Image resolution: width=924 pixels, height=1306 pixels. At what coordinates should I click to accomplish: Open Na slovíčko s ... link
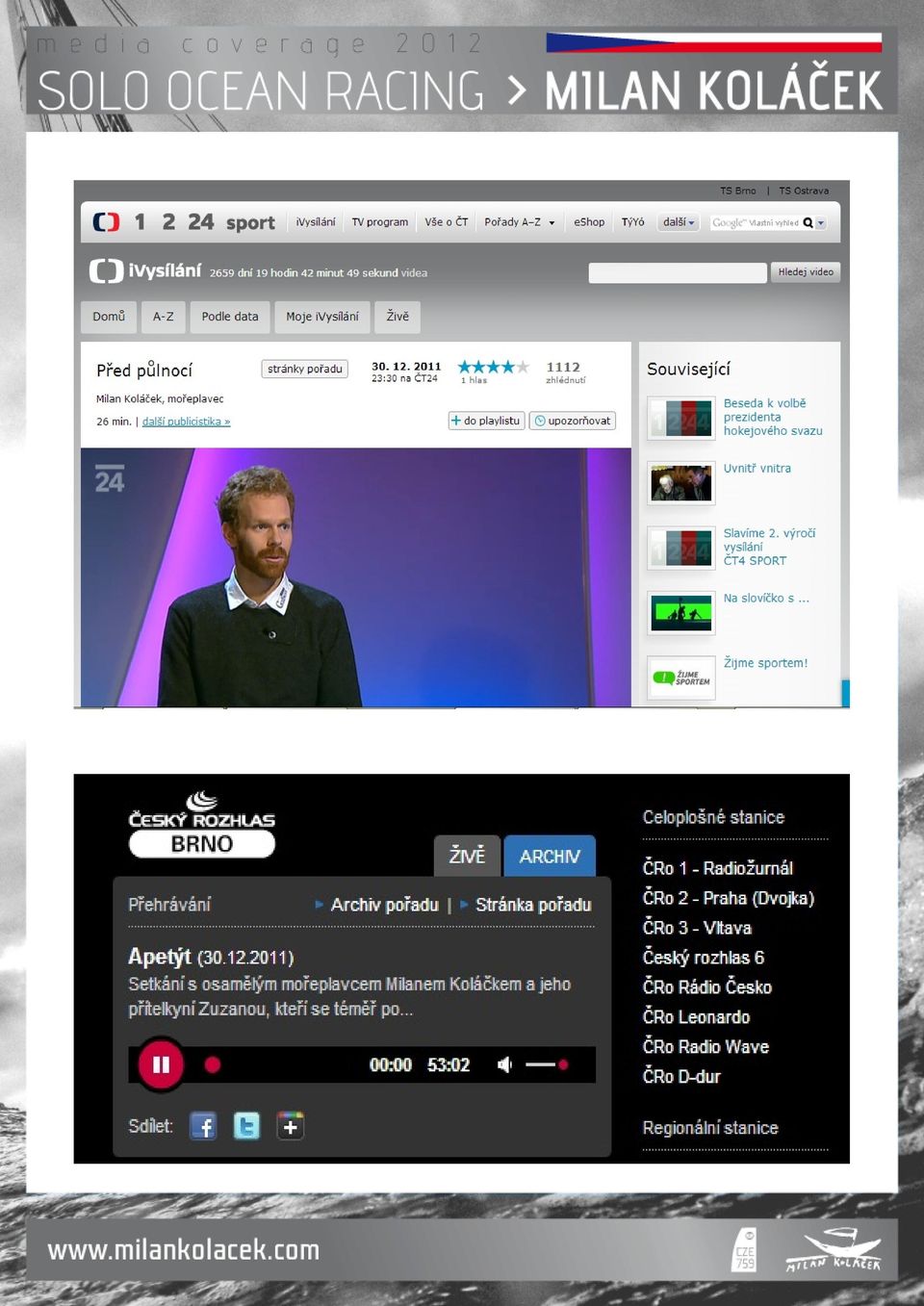tap(766, 598)
